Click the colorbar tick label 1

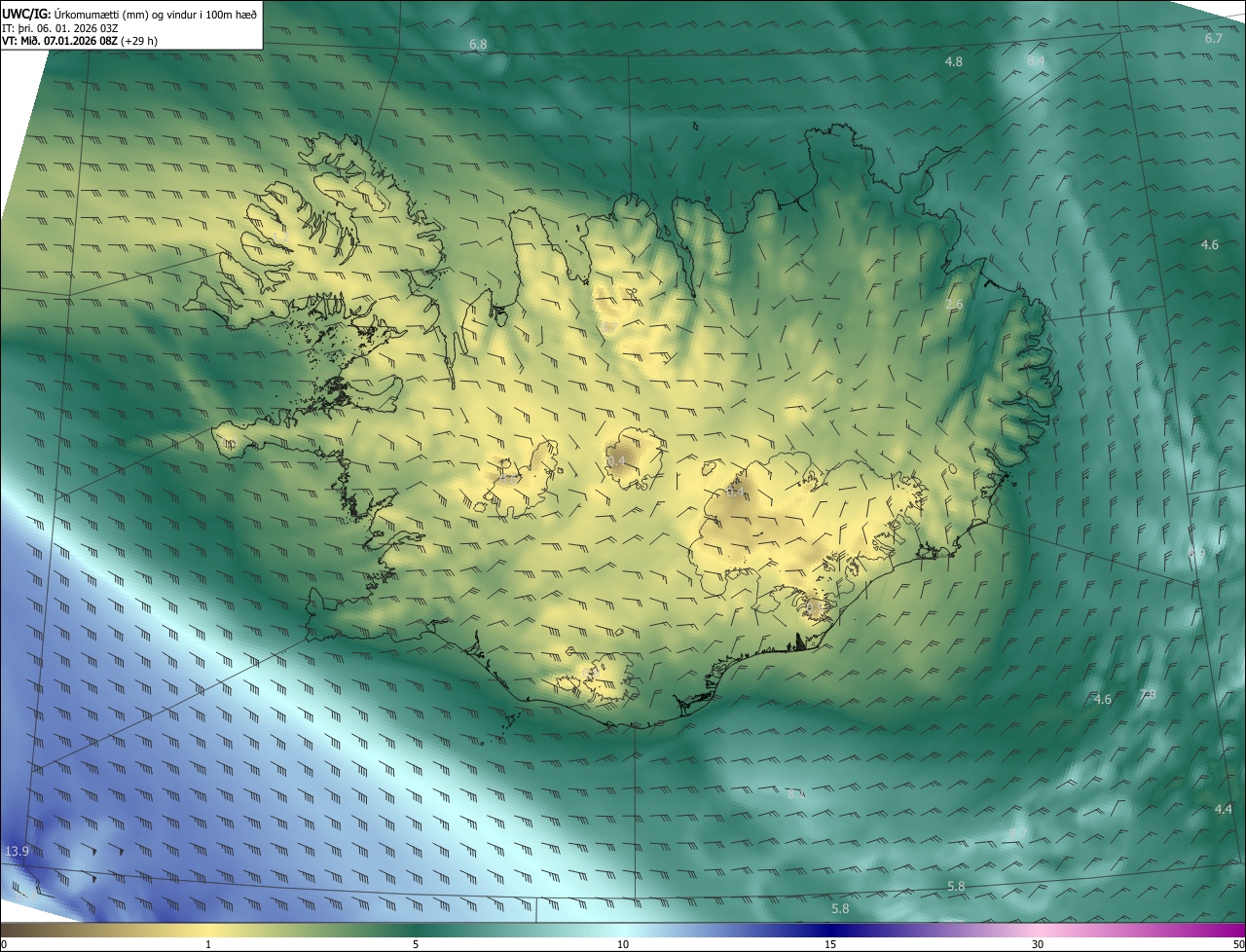(208, 945)
